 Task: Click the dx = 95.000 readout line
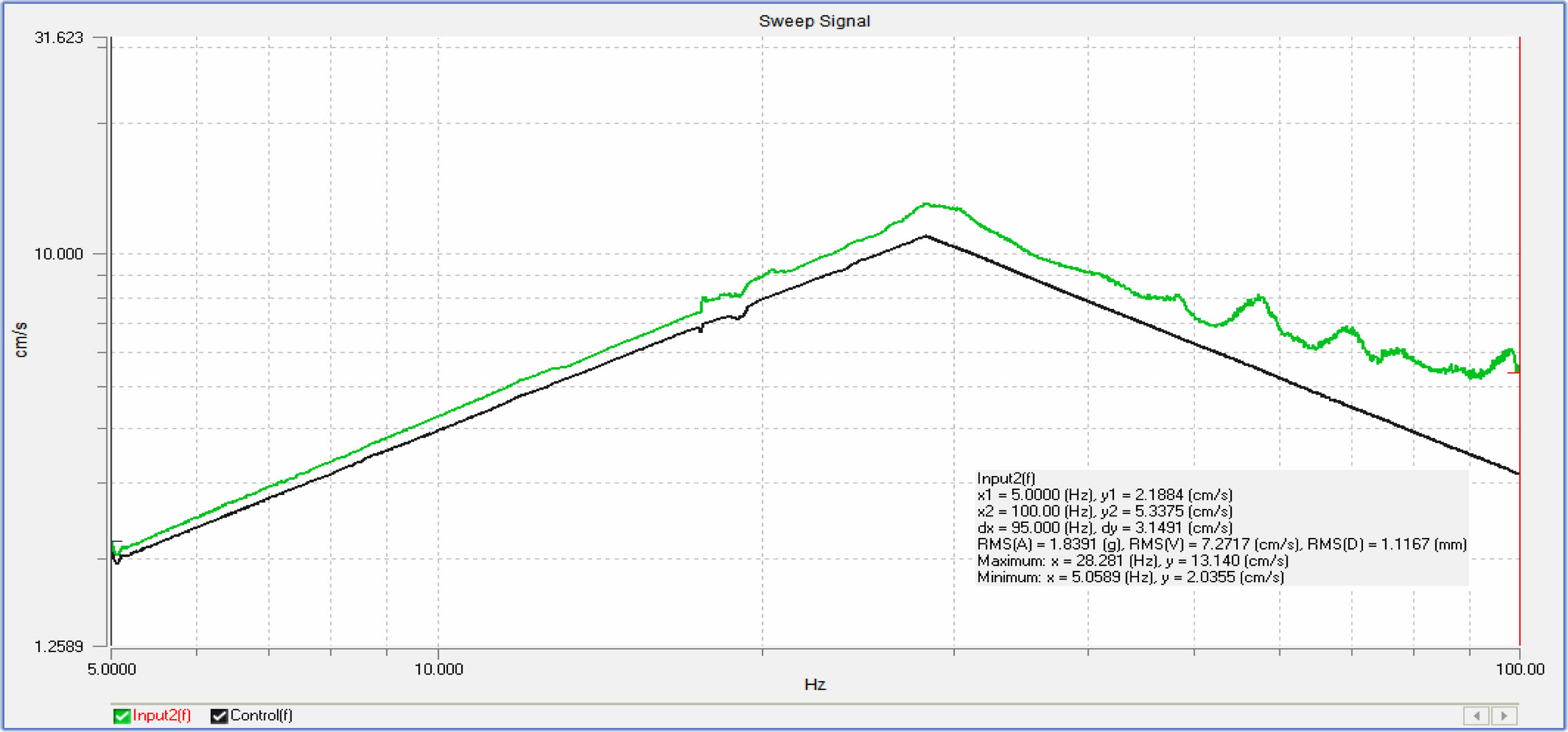coord(1105,527)
